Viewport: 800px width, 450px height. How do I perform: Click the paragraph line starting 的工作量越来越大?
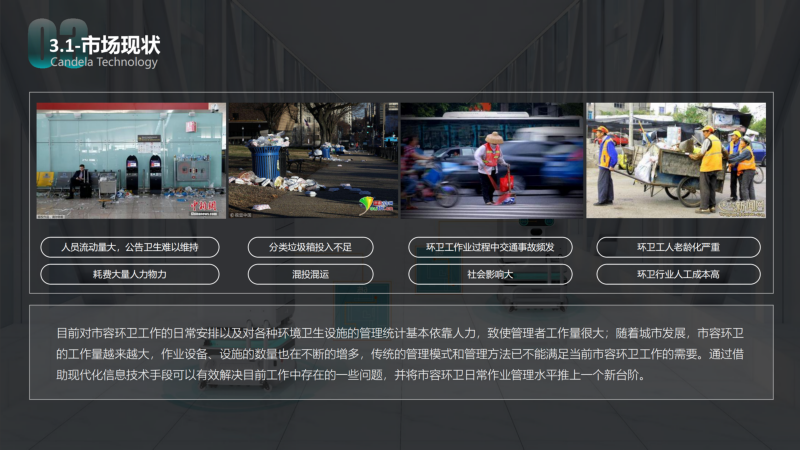(x=400, y=354)
